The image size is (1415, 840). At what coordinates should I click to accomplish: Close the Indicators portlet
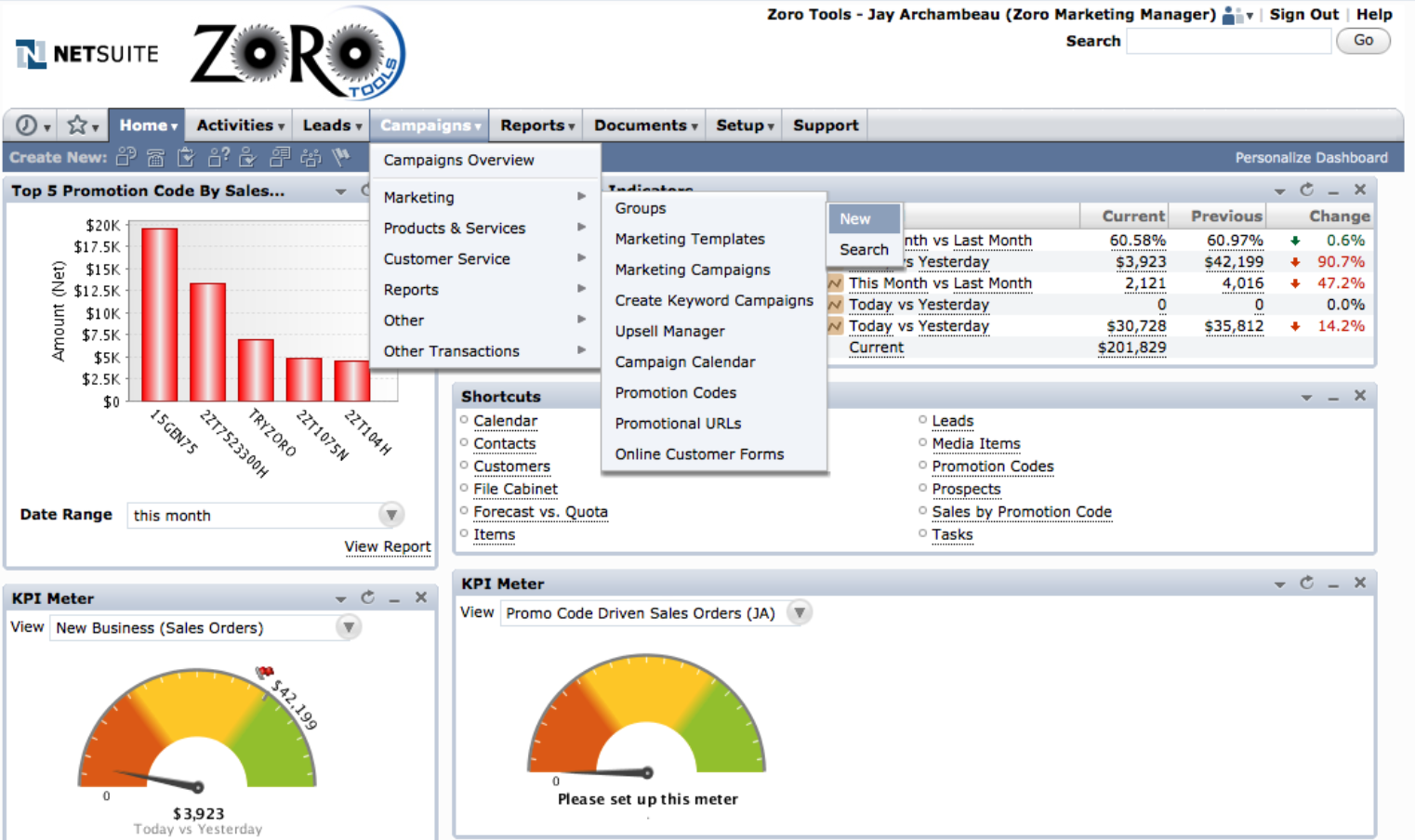[x=1360, y=190]
